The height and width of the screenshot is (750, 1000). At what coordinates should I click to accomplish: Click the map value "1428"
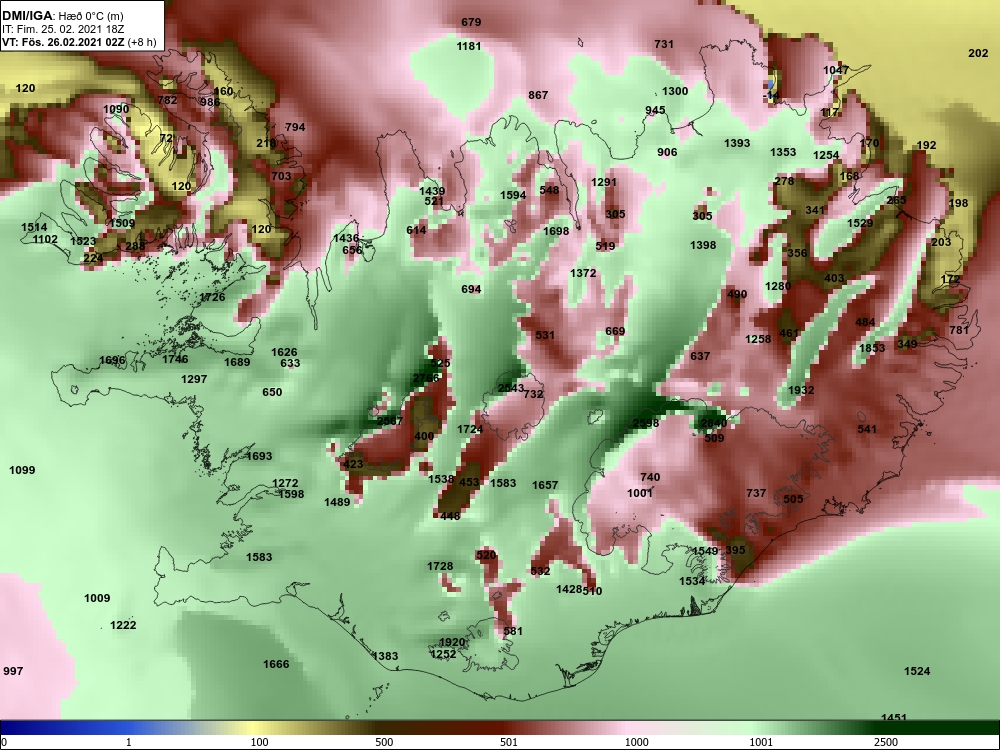point(569,589)
